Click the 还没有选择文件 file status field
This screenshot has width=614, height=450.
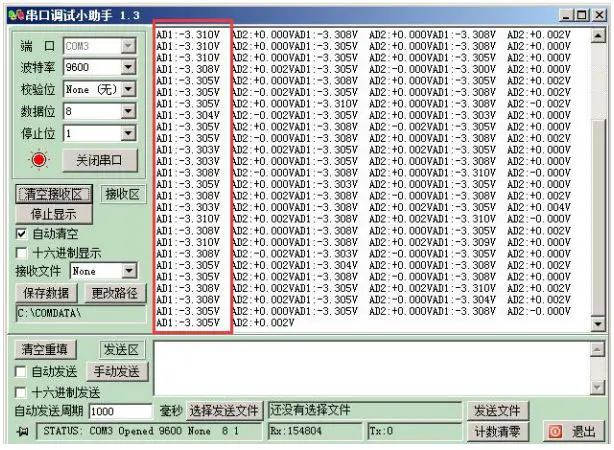(364, 410)
